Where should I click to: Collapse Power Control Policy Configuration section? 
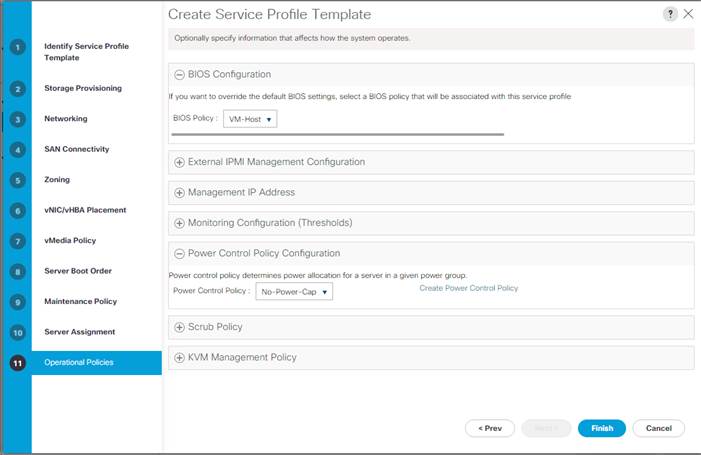(x=179, y=253)
